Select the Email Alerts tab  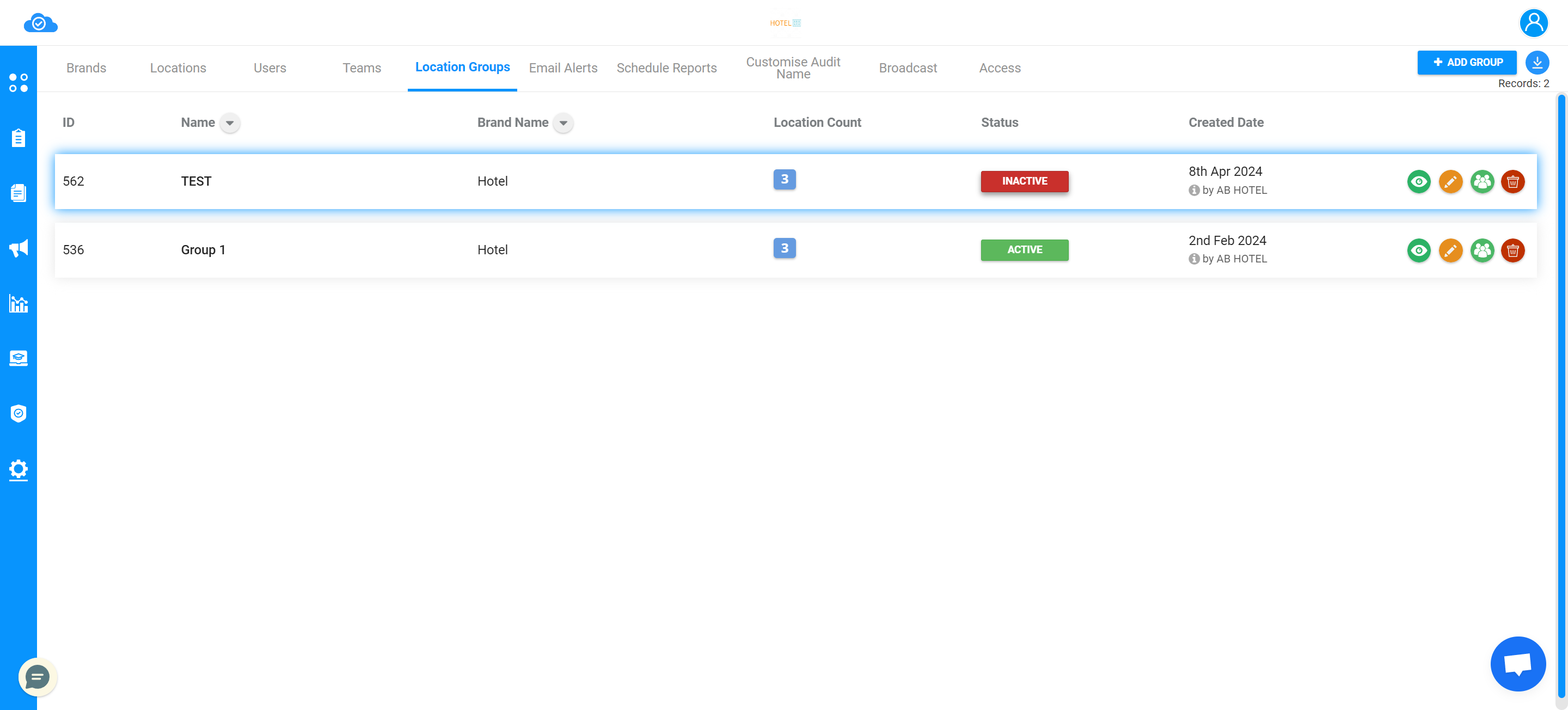click(562, 68)
